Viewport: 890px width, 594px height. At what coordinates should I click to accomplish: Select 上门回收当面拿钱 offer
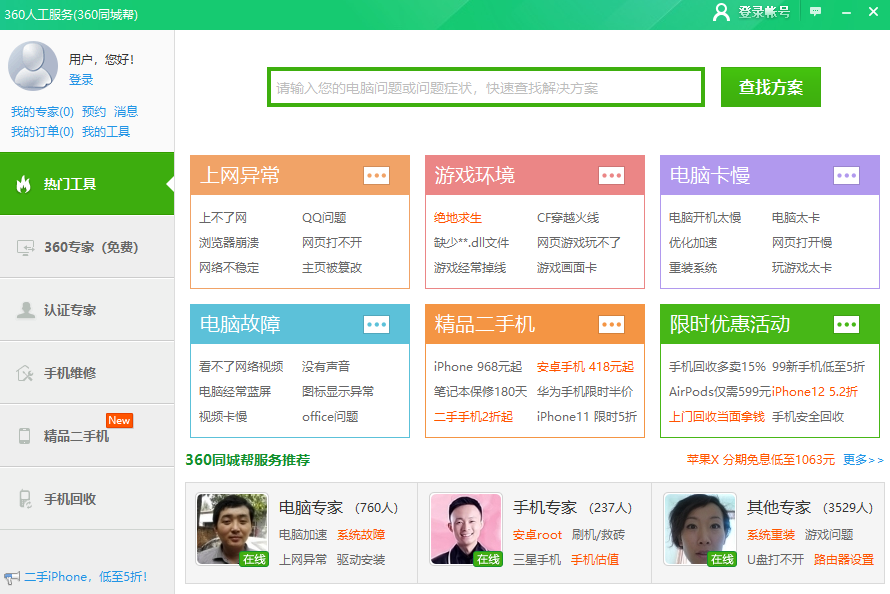coord(717,416)
